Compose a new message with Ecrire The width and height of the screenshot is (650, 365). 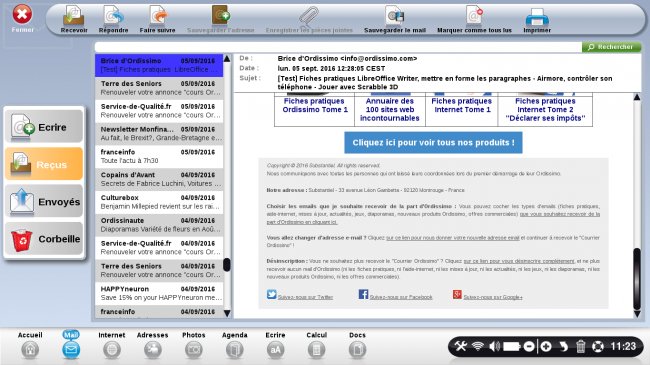tap(44, 127)
